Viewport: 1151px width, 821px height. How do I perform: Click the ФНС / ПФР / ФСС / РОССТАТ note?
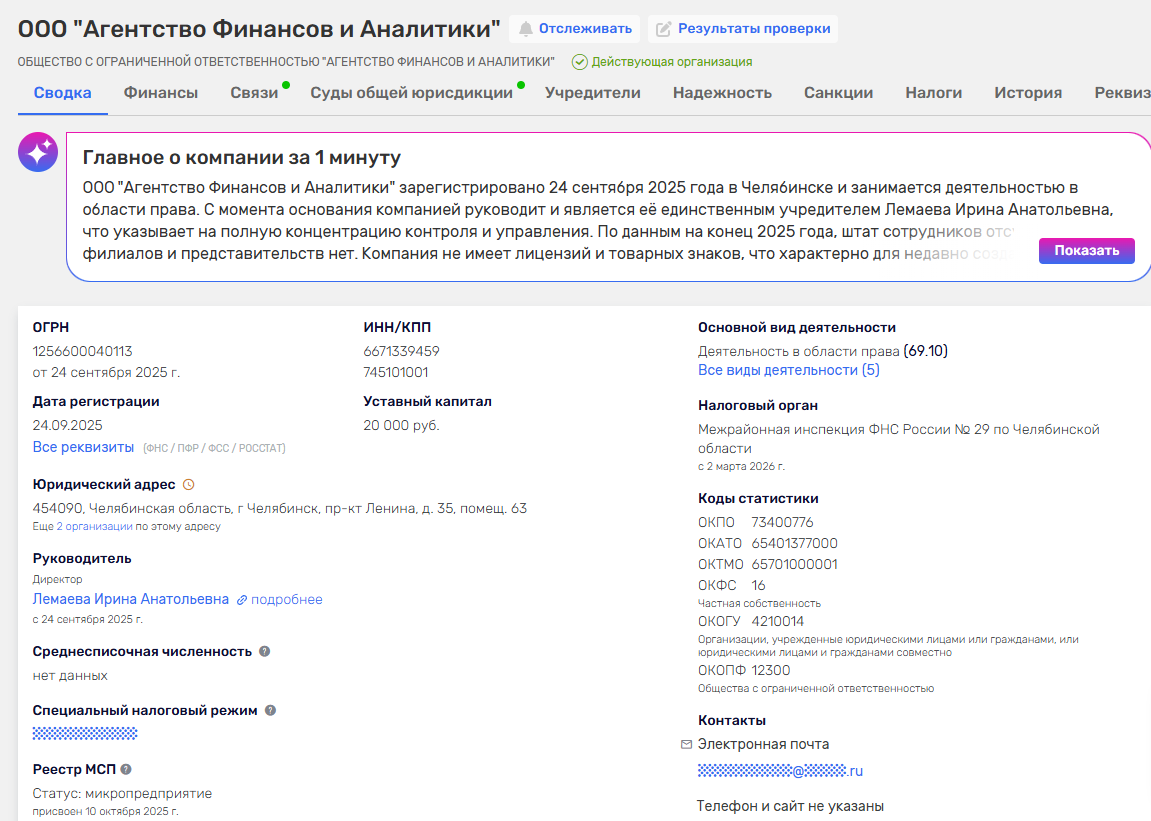[x=214, y=448]
